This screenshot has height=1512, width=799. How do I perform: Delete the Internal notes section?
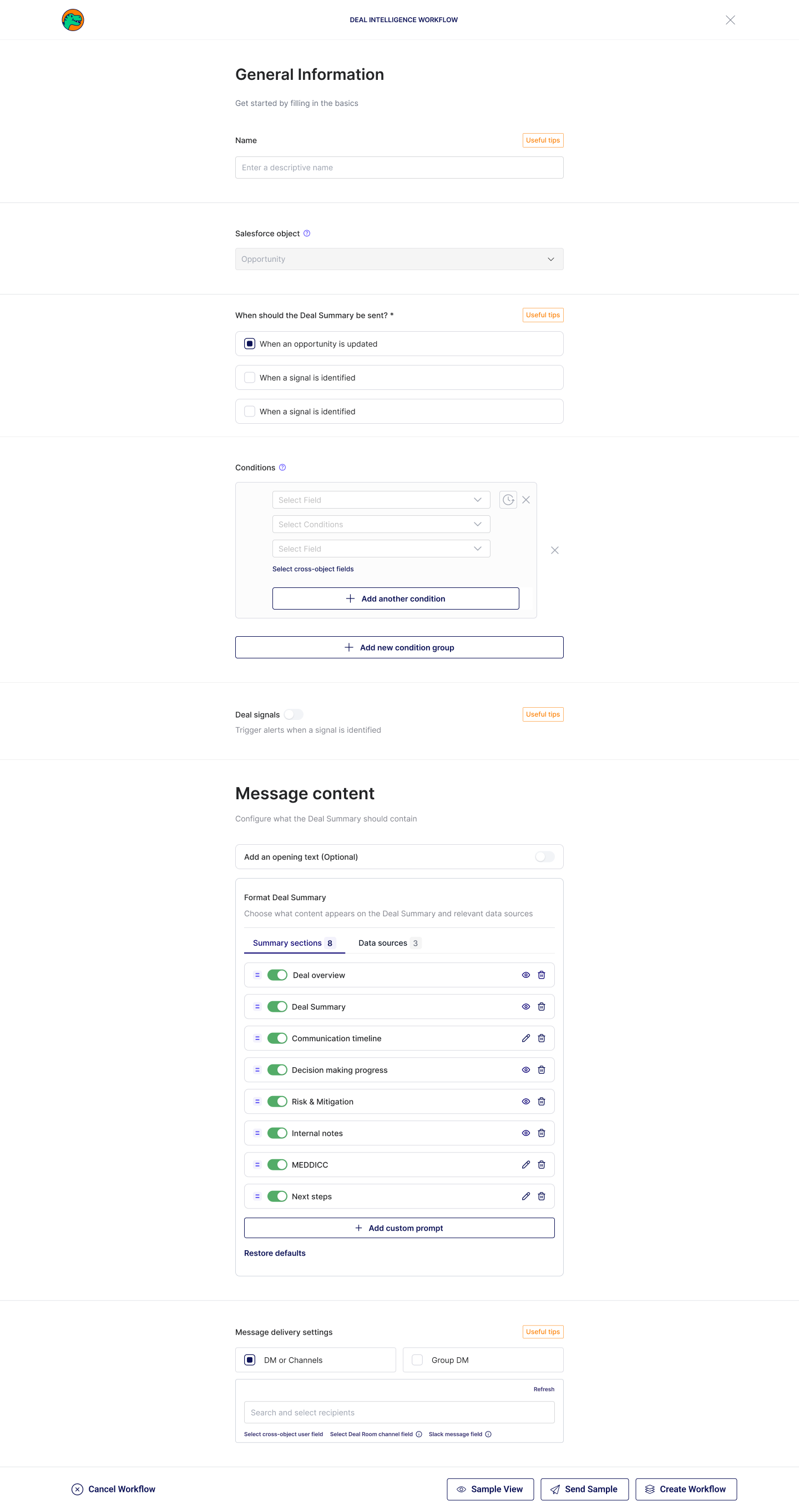point(542,1133)
